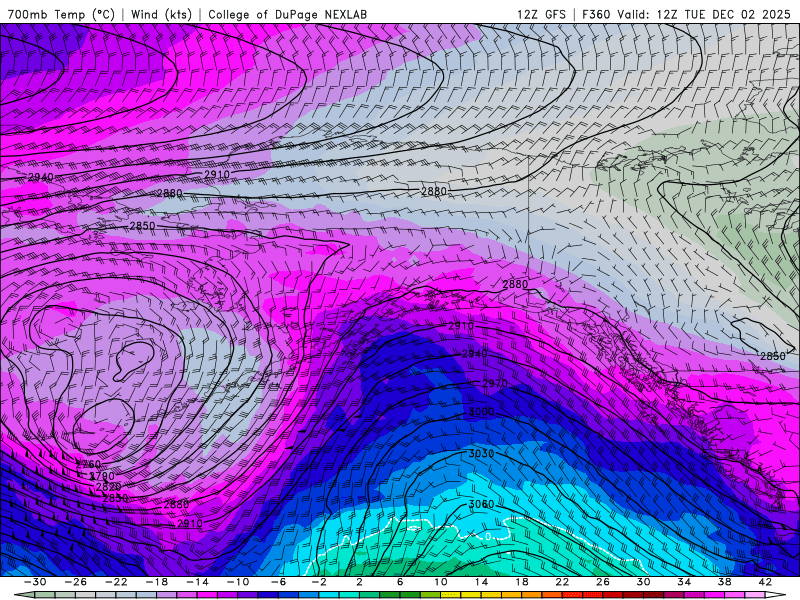Click the −2 value on the temperature scale
This screenshot has width=800, height=600.
point(318,582)
